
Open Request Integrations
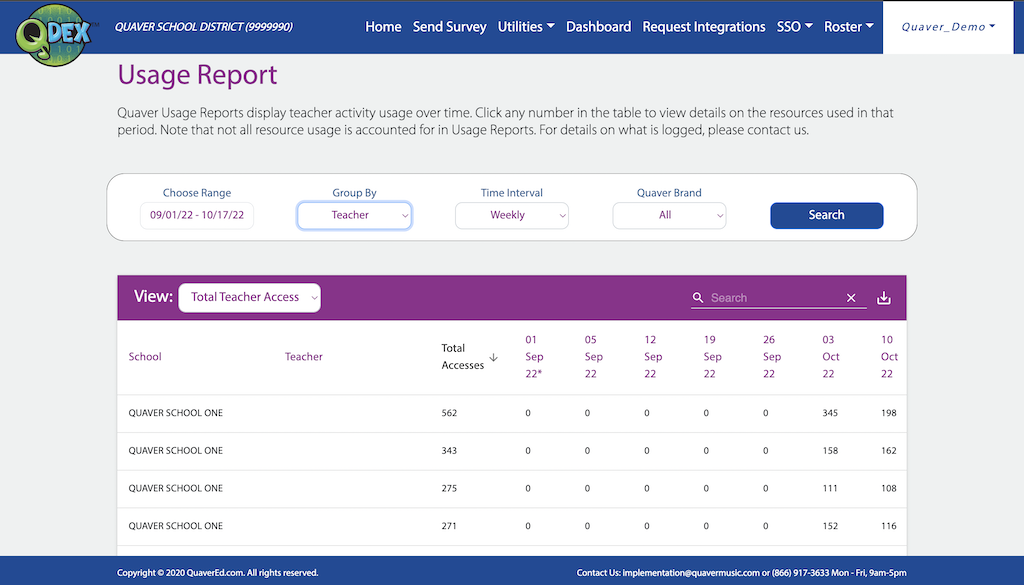tap(703, 27)
